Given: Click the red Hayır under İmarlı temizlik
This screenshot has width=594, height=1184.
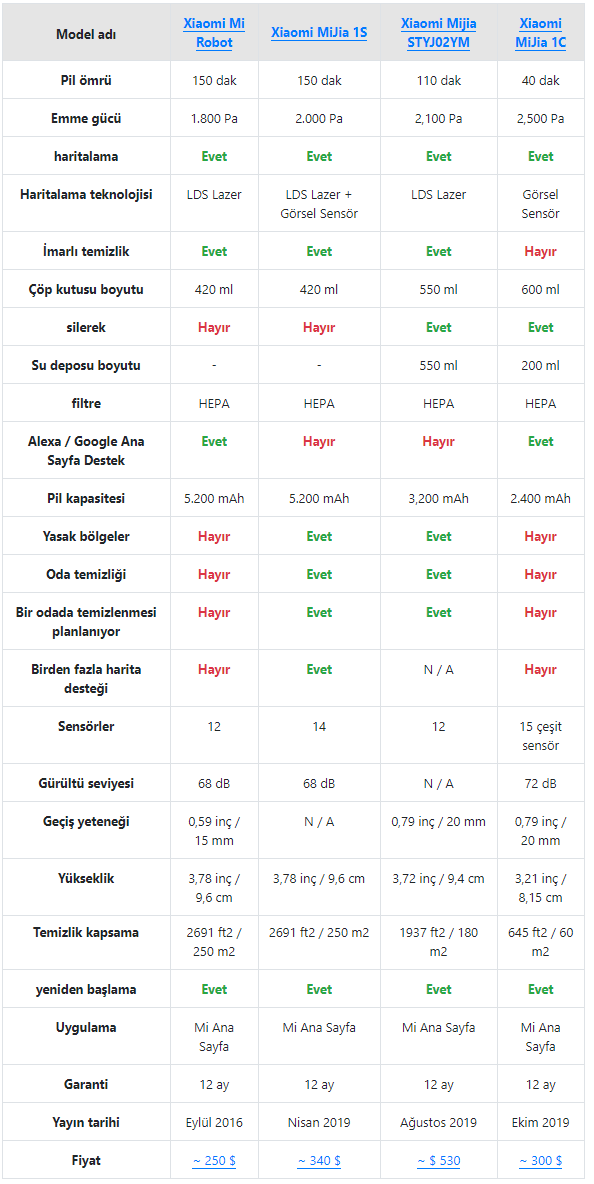Looking at the screenshot, I should pos(540,251).
